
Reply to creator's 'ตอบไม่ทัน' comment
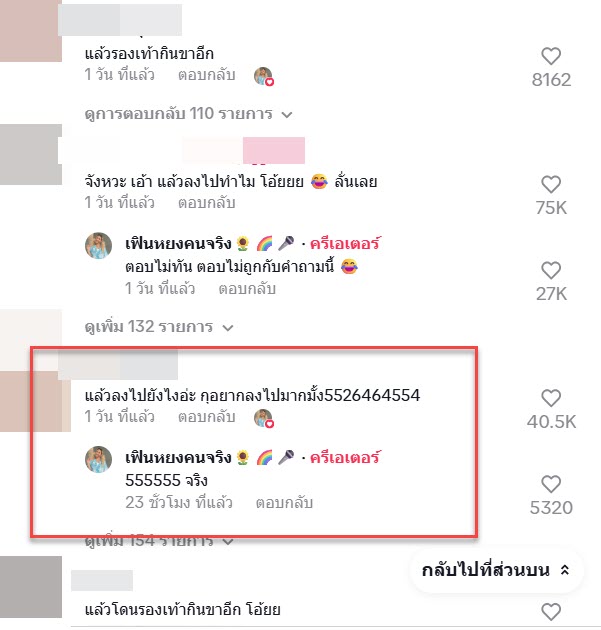[247, 289]
